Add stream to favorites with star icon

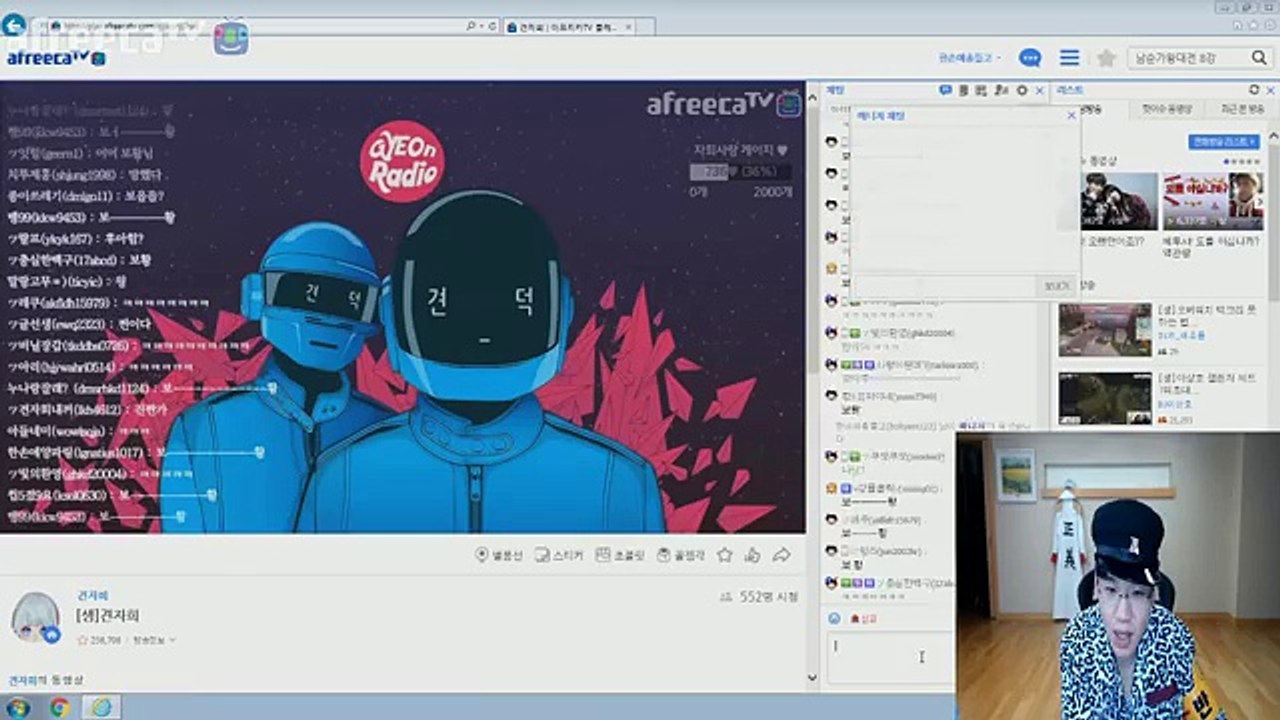725,555
